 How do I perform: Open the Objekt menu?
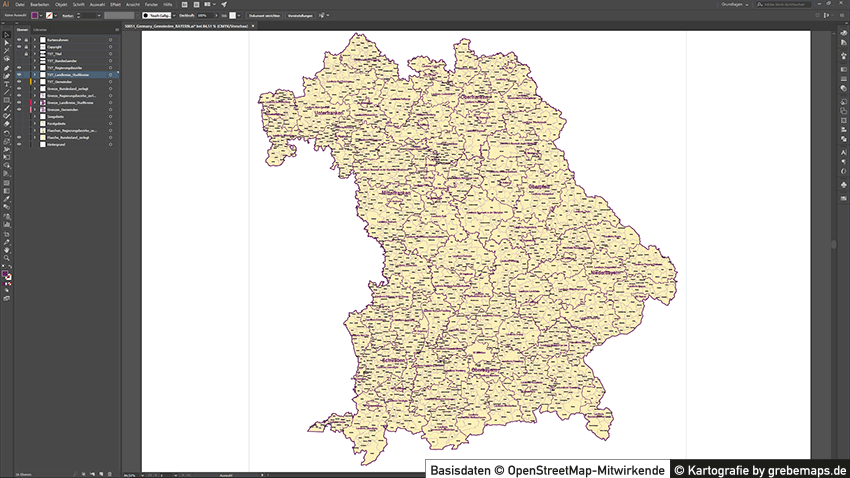[61, 4]
